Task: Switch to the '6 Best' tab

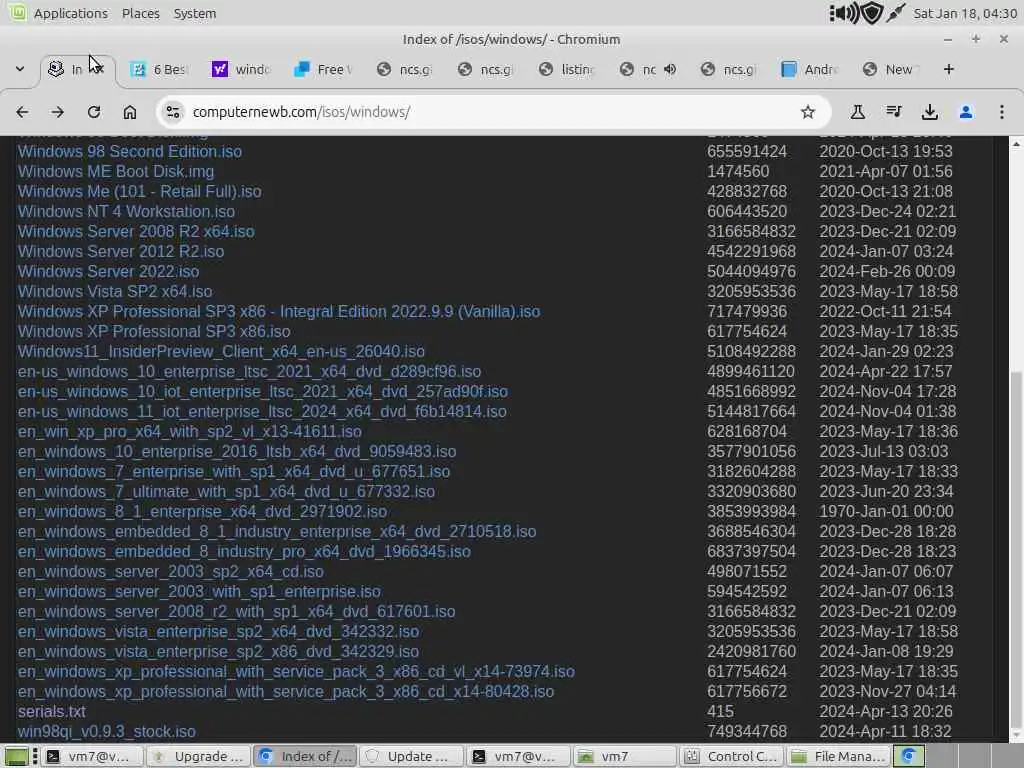Action: [x=158, y=69]
